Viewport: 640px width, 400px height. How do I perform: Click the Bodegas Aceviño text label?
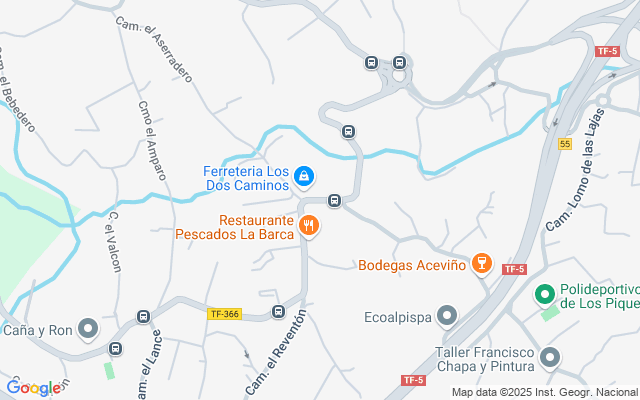point(412,265)
